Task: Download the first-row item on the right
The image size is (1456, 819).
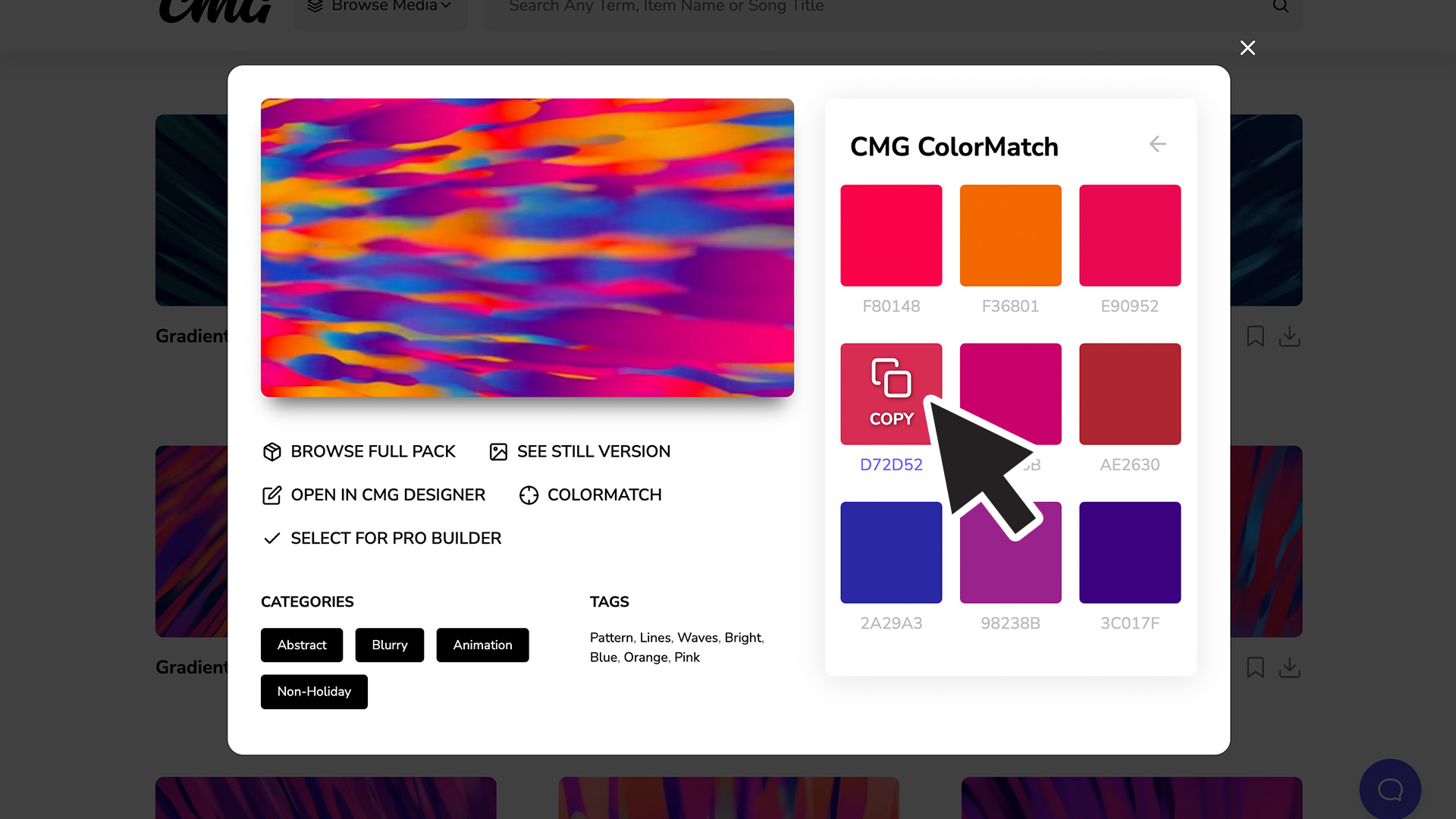Action: coord(1289,336)
